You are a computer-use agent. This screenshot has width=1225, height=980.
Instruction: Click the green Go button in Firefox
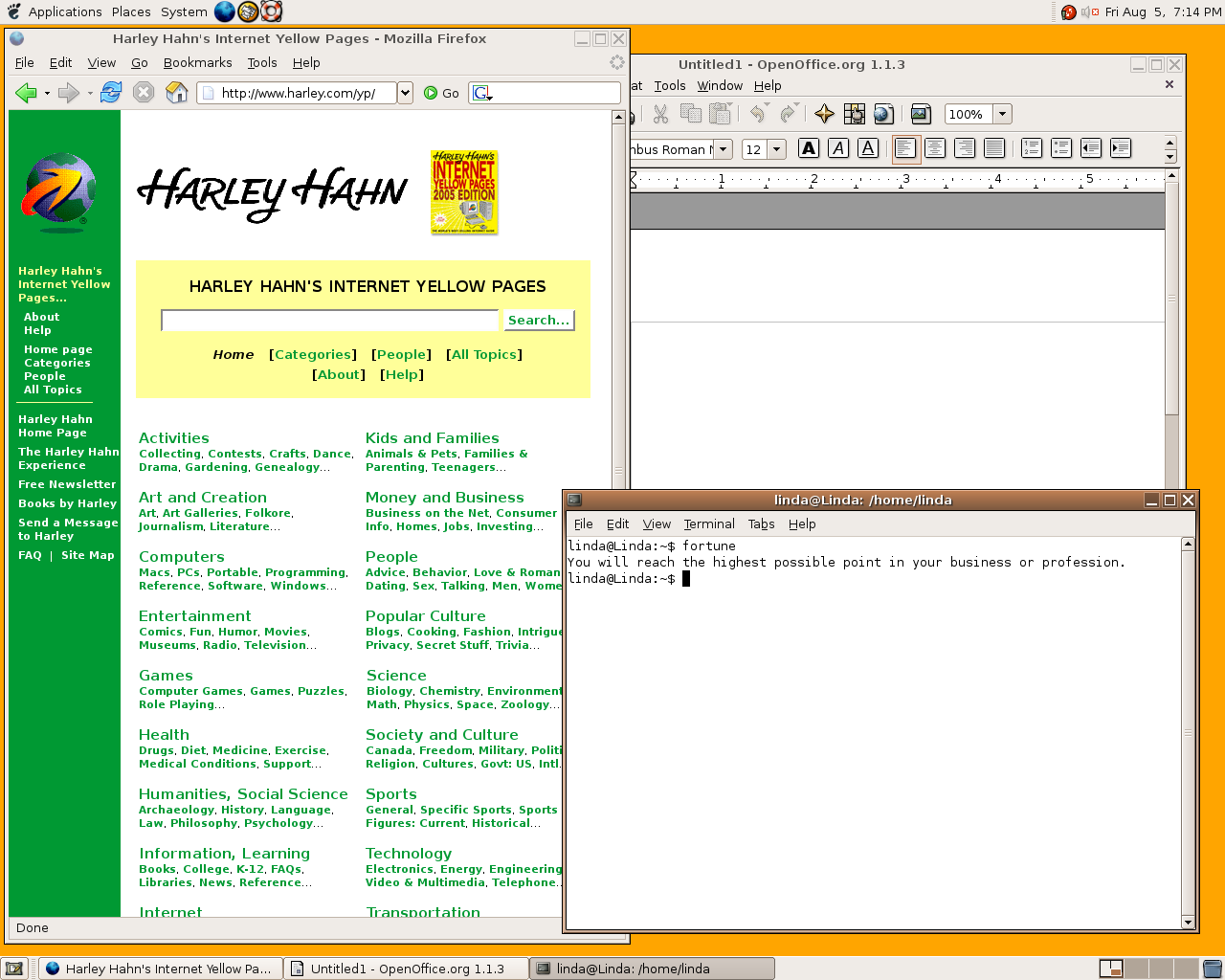[x=441, y=93]
